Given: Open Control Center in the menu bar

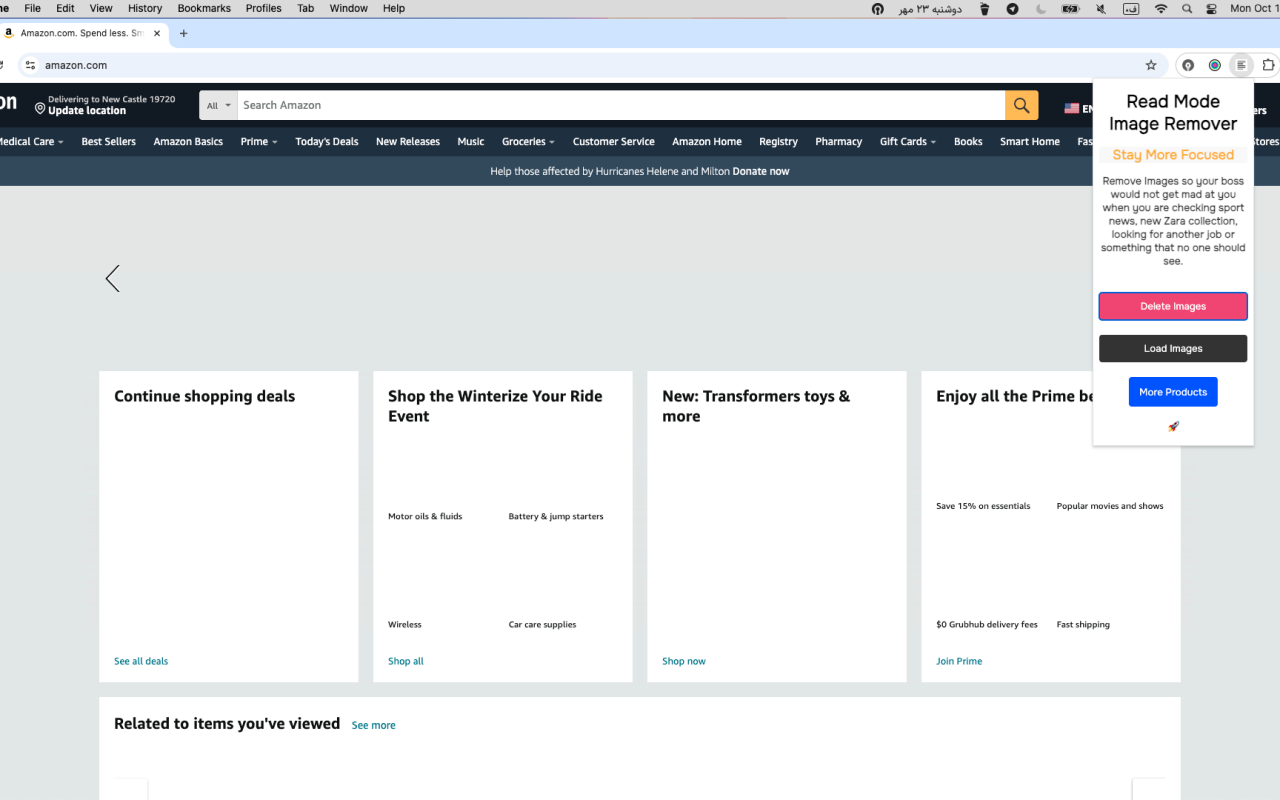Looking at the screenshot, I should tap(1212, 9).
